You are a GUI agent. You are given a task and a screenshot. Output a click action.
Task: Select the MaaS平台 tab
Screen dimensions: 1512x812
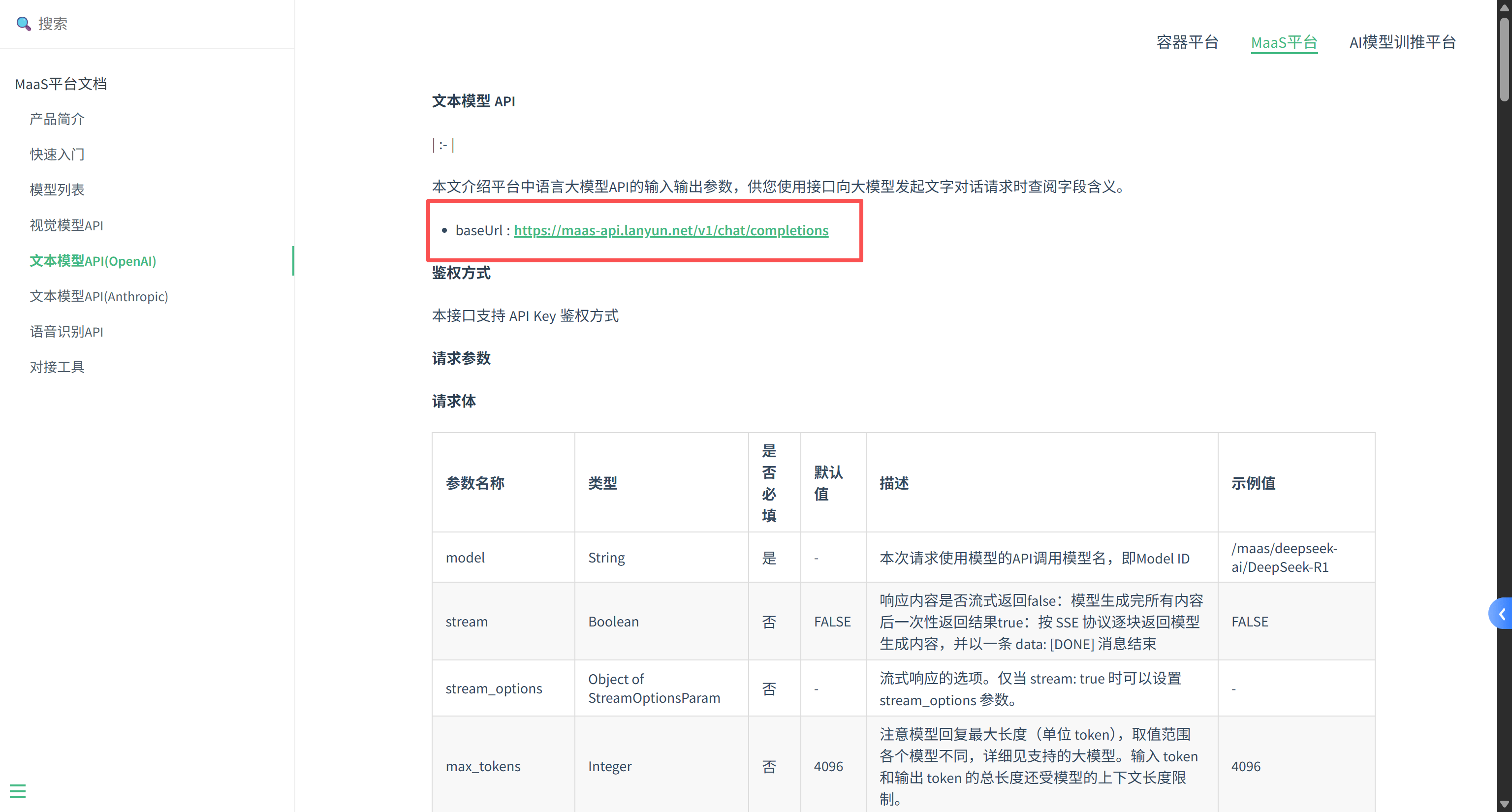click(x=1284, y=42)
